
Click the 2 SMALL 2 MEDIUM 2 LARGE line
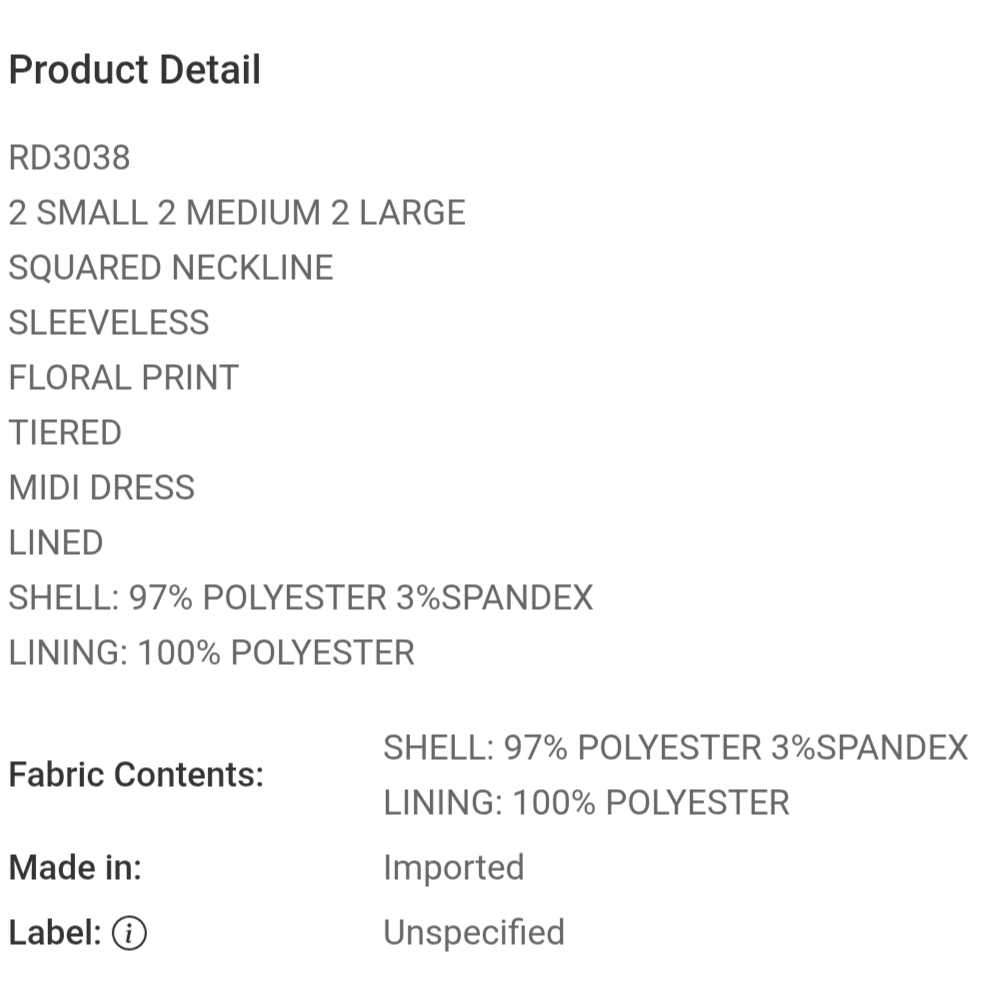[x=237, y=212]
